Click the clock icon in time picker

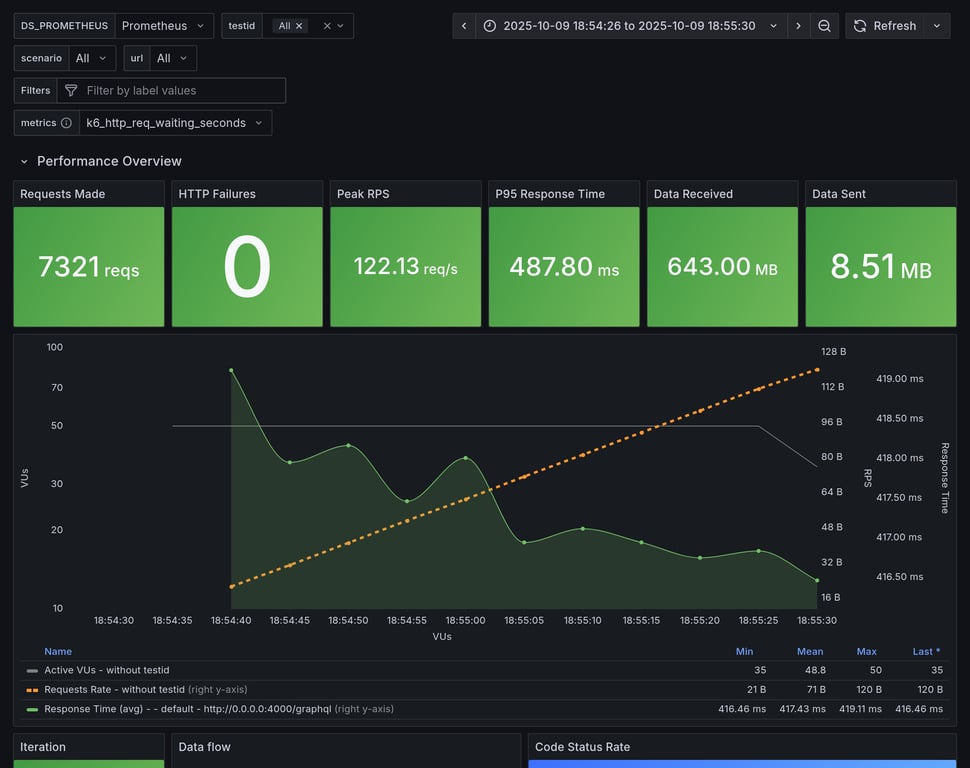(x=489, y=26)
